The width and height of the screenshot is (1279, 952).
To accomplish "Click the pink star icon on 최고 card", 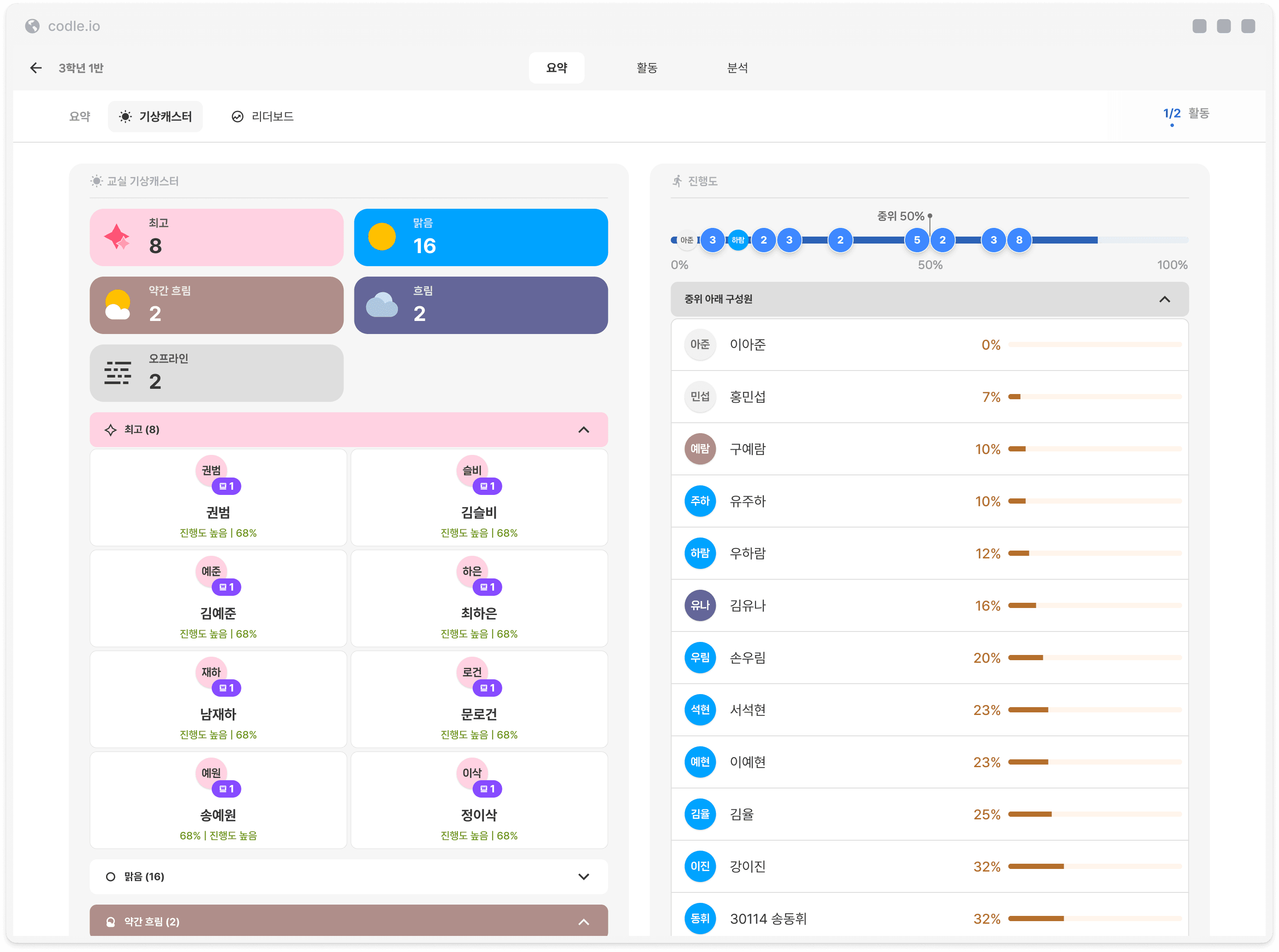I will (x=117, y=237).
